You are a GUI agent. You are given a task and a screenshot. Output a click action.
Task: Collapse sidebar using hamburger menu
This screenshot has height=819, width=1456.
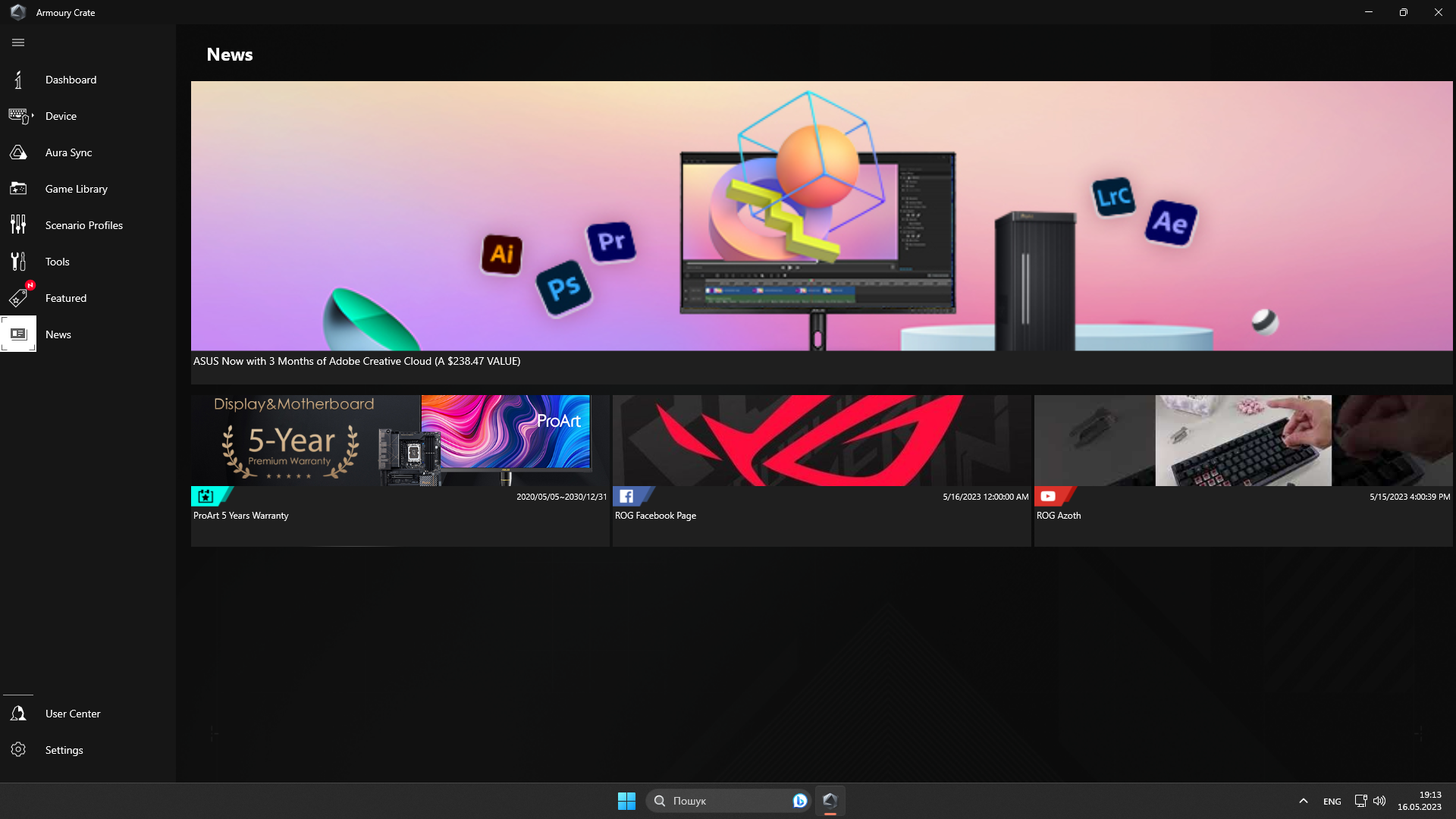tap(18, 42)
